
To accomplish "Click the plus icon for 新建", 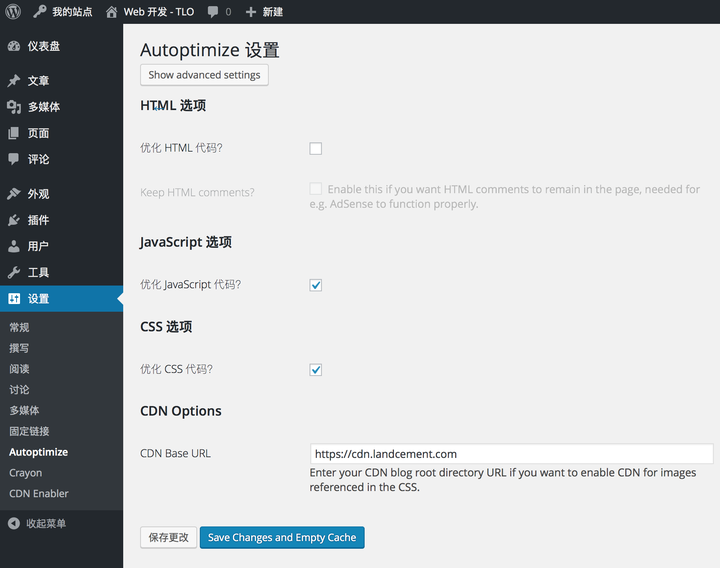I will click(250, 12).
